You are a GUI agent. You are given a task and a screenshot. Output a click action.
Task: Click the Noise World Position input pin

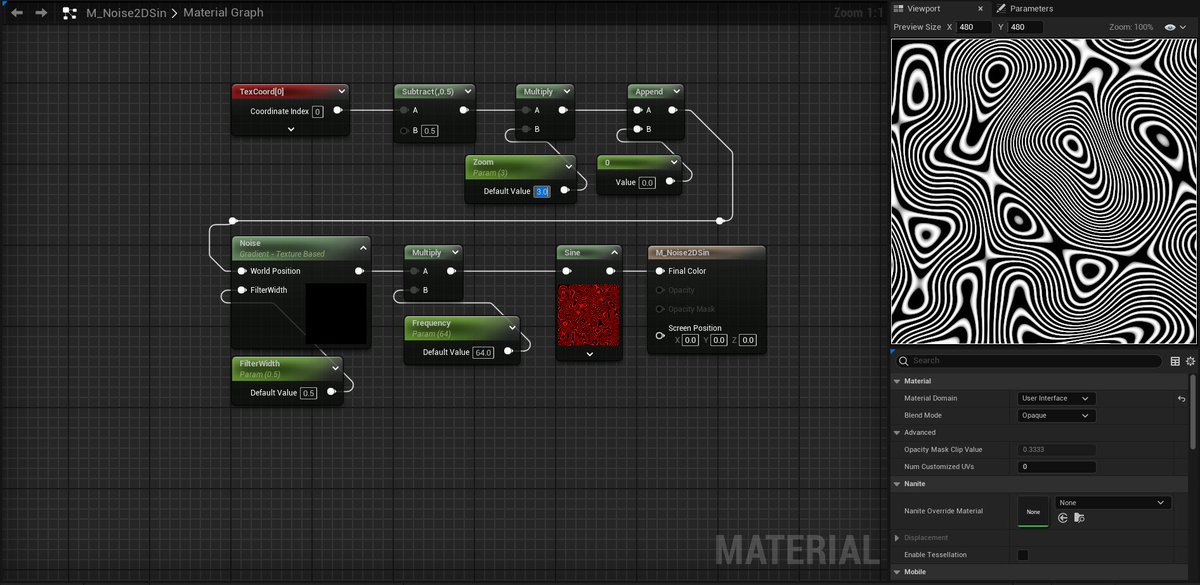pos(242,271)
